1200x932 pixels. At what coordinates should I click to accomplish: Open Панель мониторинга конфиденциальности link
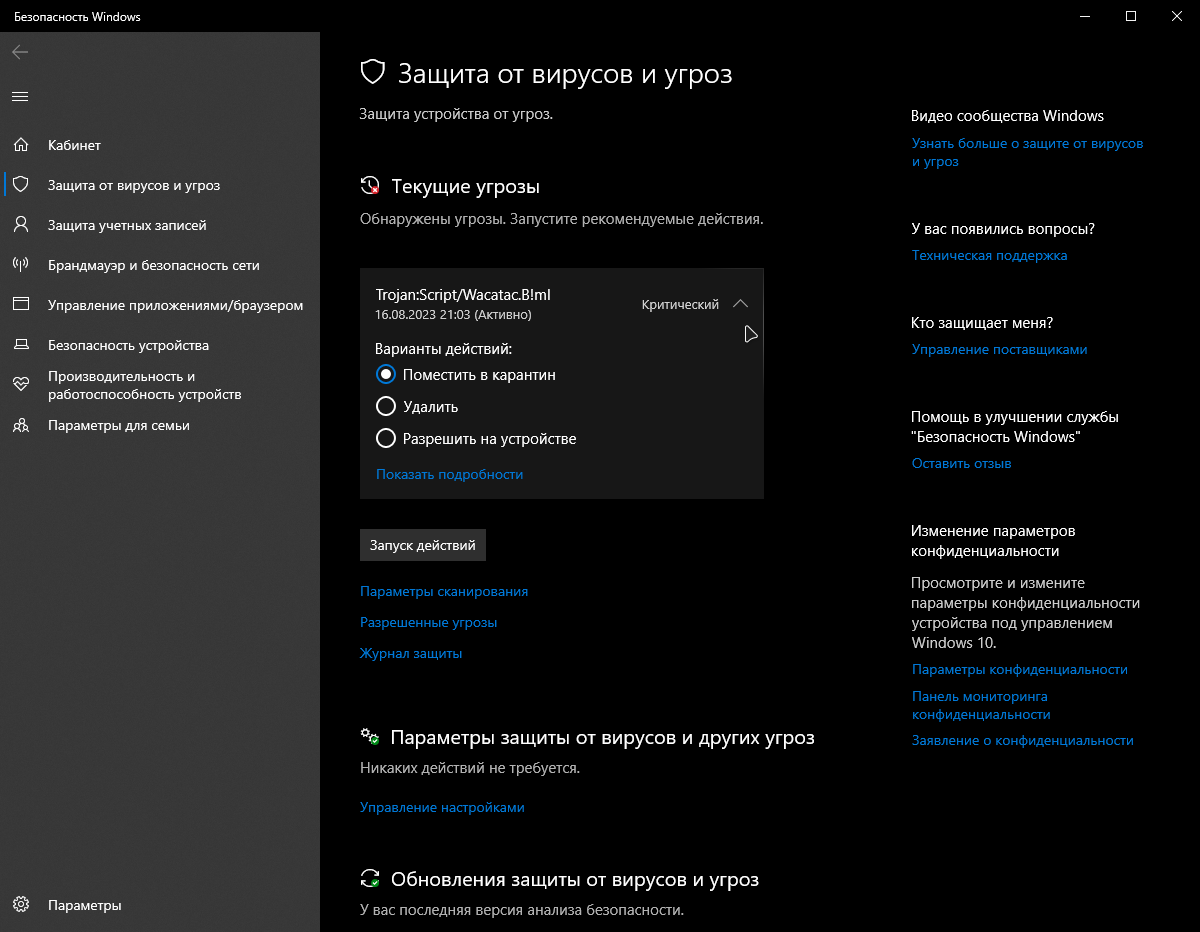(981, 705)
